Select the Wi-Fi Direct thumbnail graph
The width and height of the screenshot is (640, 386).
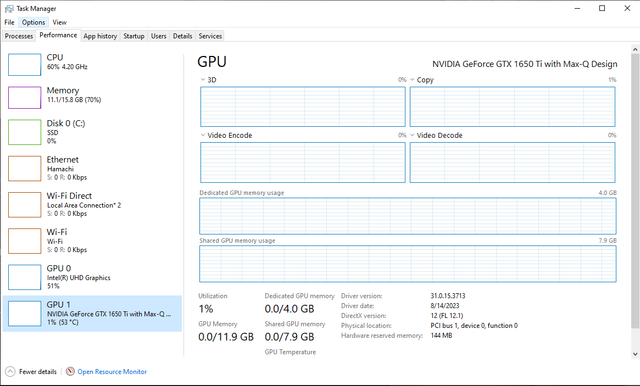point(24,204)
